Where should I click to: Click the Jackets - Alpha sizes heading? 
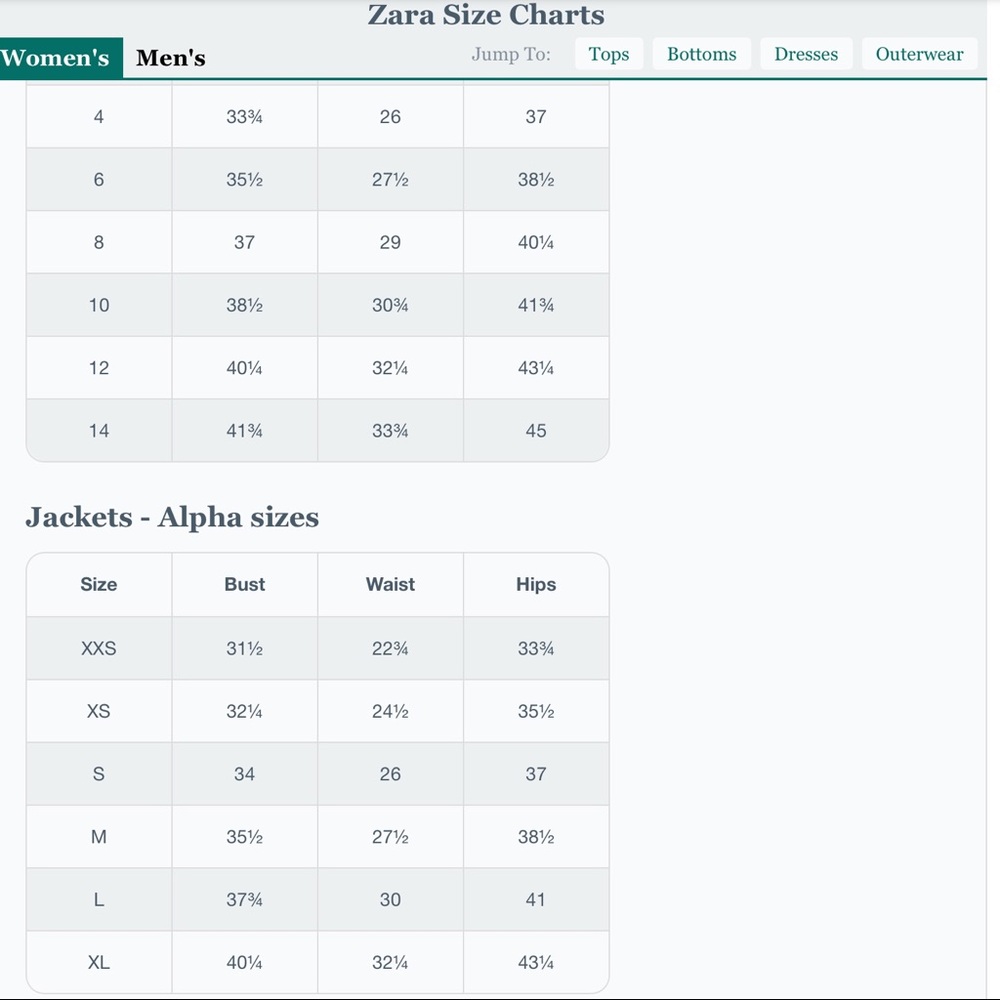172,517
